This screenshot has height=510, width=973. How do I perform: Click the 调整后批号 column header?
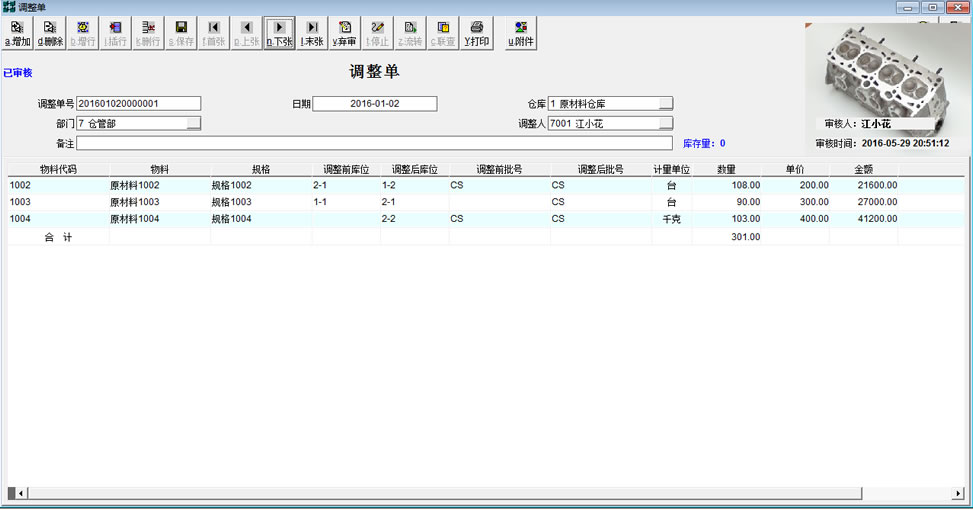coord(601,169)
